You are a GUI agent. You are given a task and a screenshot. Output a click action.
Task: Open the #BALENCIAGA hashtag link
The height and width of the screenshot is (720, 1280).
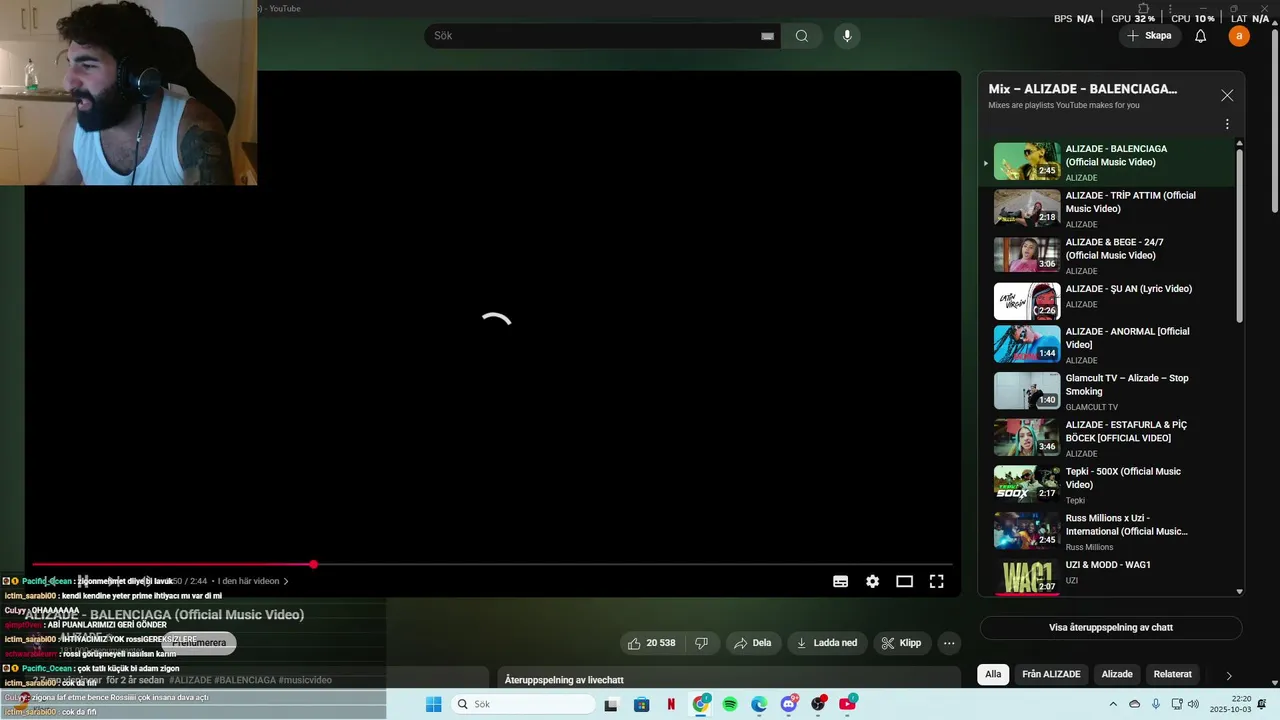[245, 680]
